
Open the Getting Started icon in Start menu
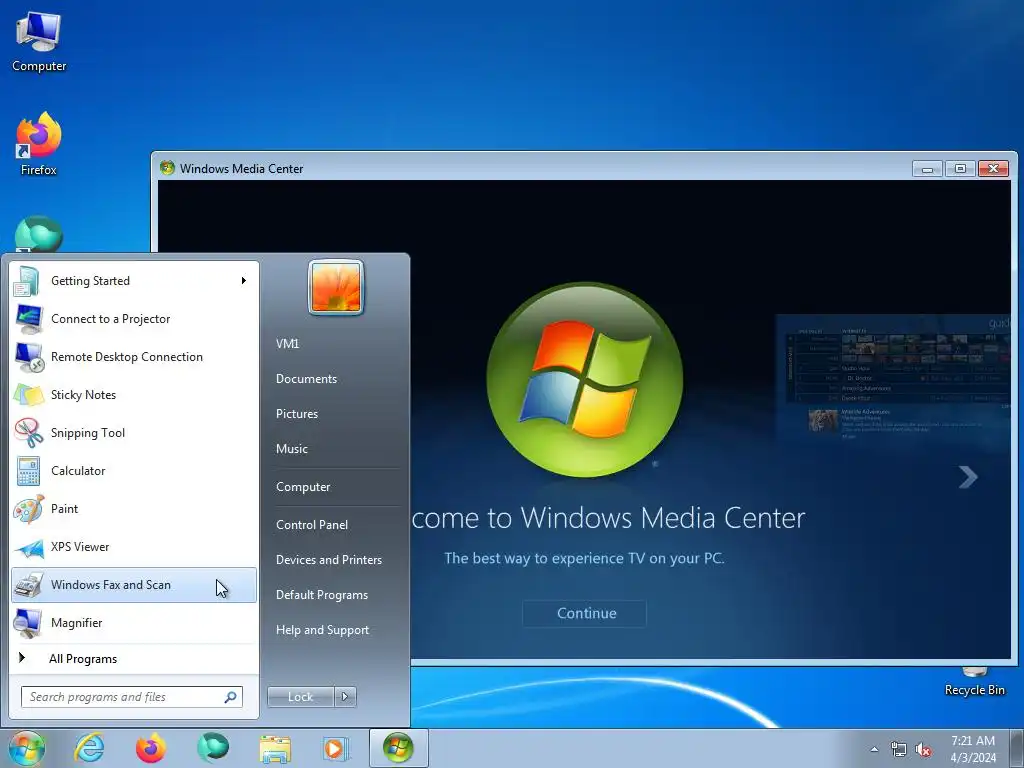coord(27,281)
